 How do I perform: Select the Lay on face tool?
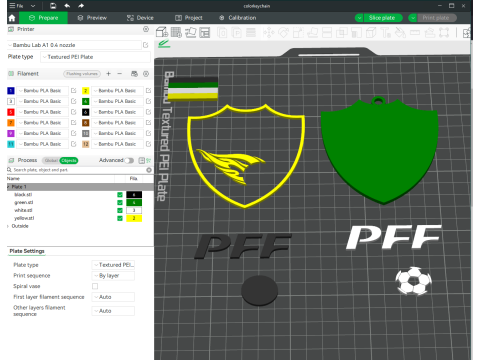click(312, 33)
